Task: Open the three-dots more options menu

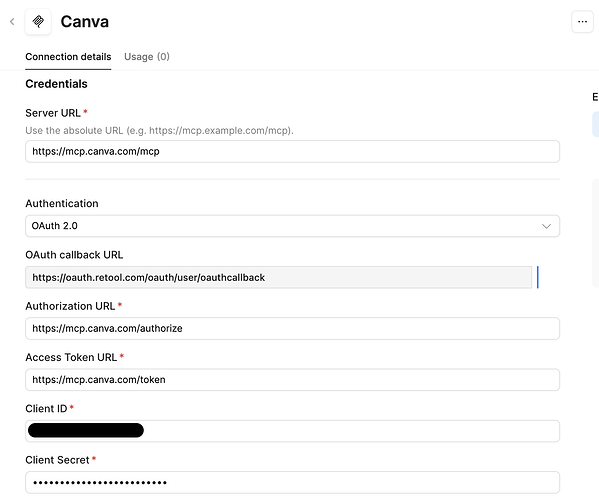Action: point(582,22)
